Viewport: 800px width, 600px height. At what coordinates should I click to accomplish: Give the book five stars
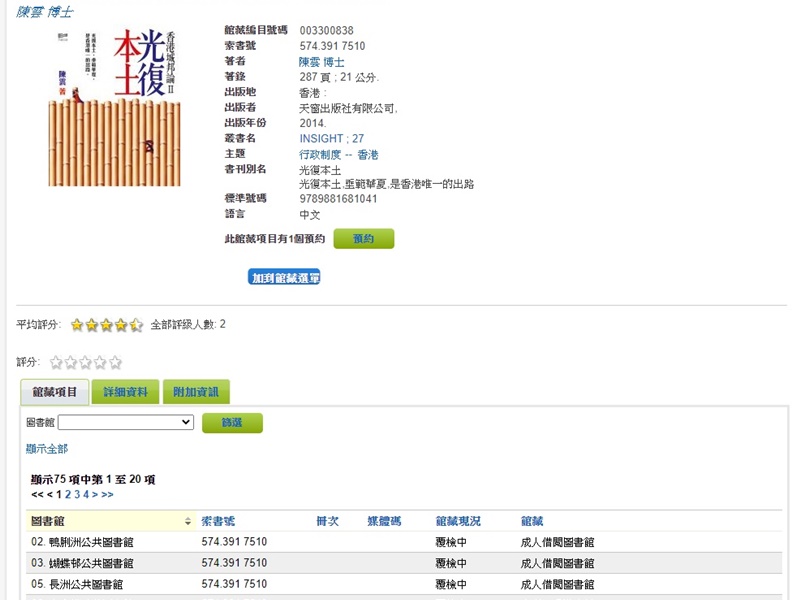tap(115, 362)
